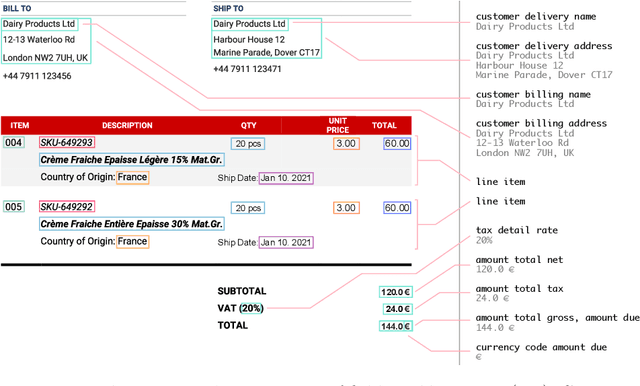
Task: Select Crème Fraiche Epaisse Légère 15% Mat.Gr.
Action: tap(132, 160)
